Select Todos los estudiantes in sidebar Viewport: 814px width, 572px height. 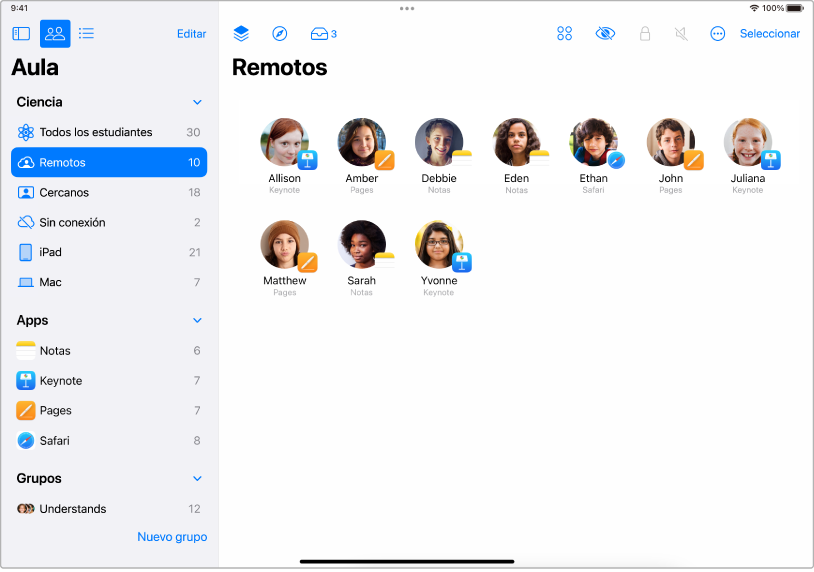tap(109, 132)
